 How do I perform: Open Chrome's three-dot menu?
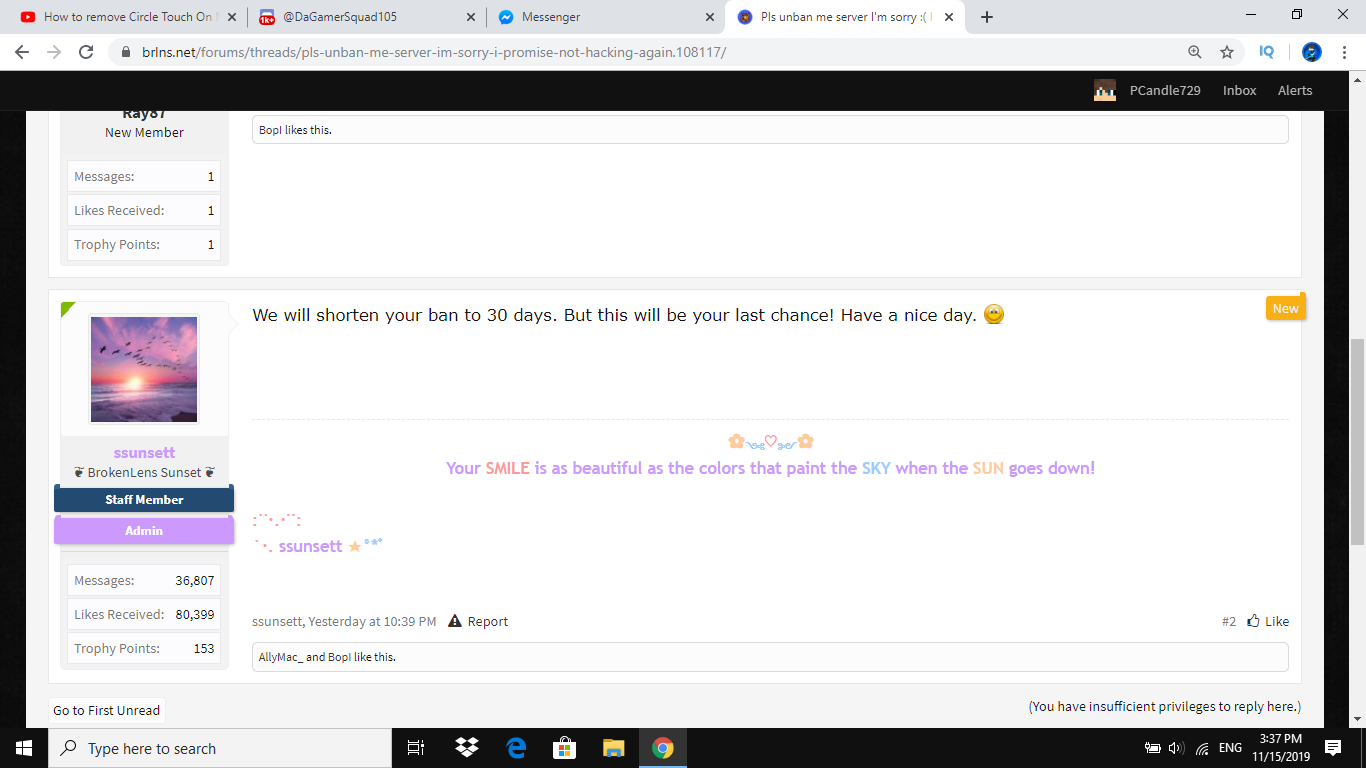[x=1345, y=52]
